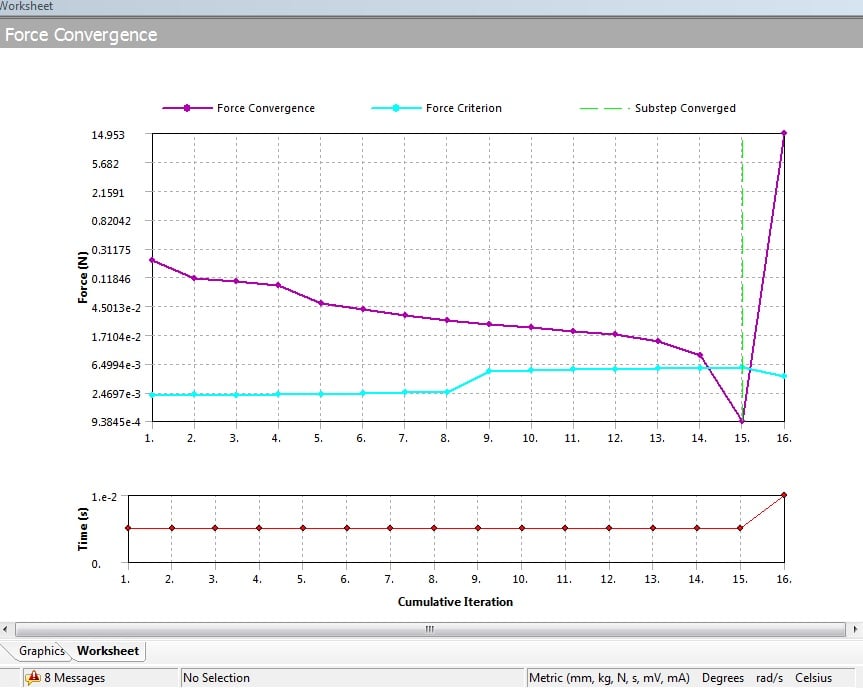Click the right arrow of the horizontal scrollbar
Screen dimensions: 863x688
(x=855, y=629)
